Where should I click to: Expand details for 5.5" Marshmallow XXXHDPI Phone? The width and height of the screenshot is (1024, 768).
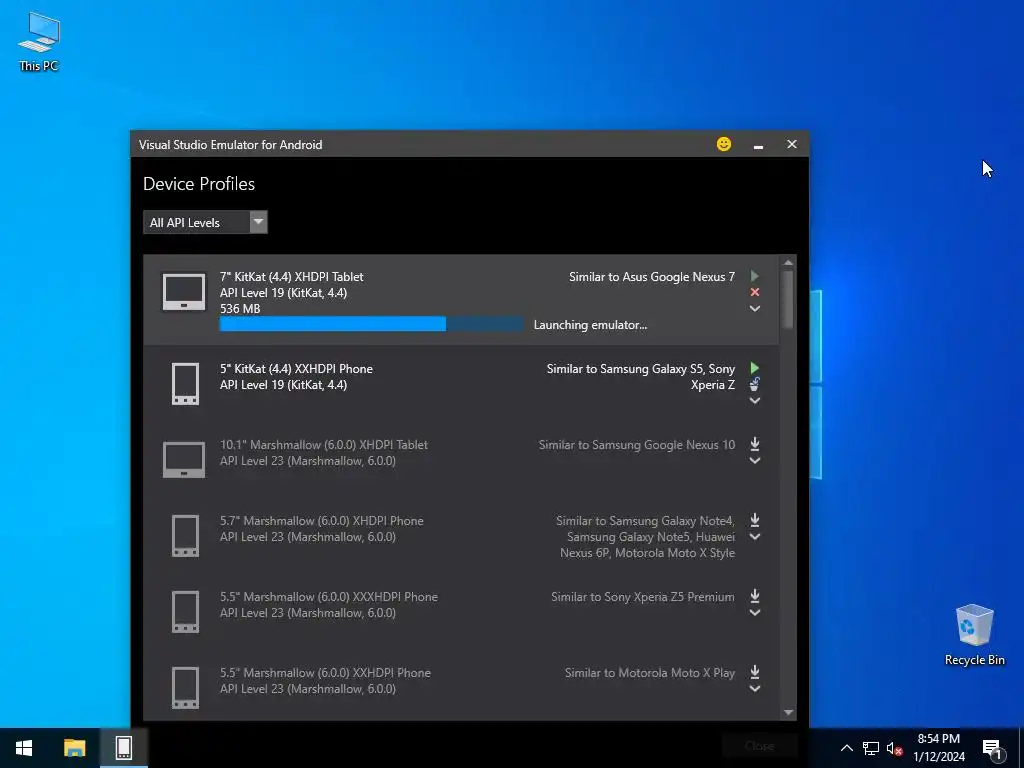754,613
